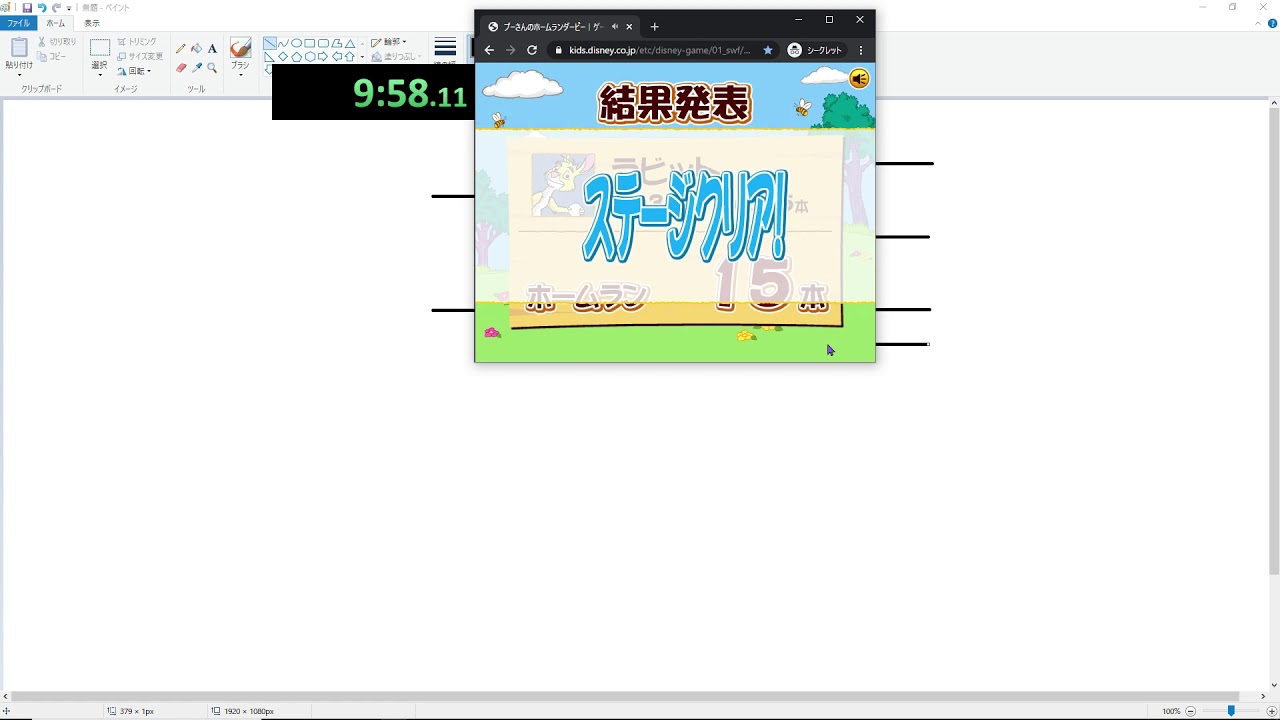This screenshot has height=720, width=1280.
Task: Mute the tab via speaker icon
Action: tap(614, 27)
